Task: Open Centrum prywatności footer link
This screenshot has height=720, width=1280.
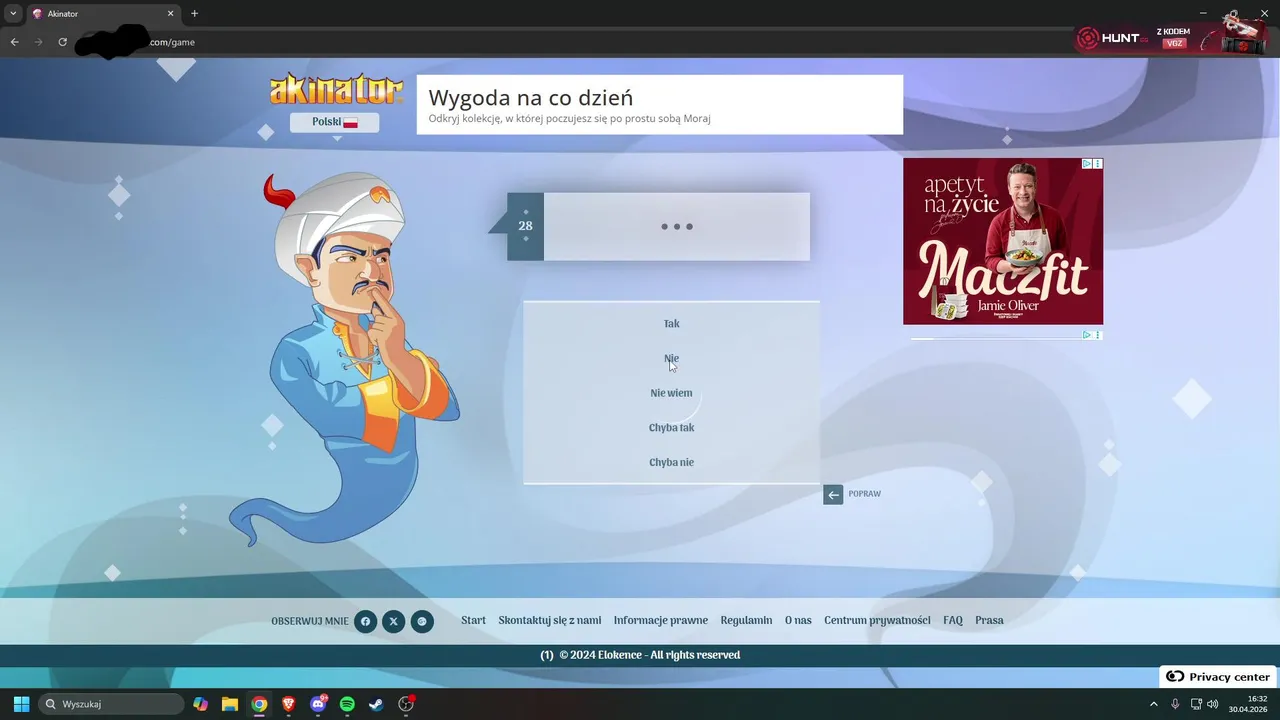Action: 877,620
